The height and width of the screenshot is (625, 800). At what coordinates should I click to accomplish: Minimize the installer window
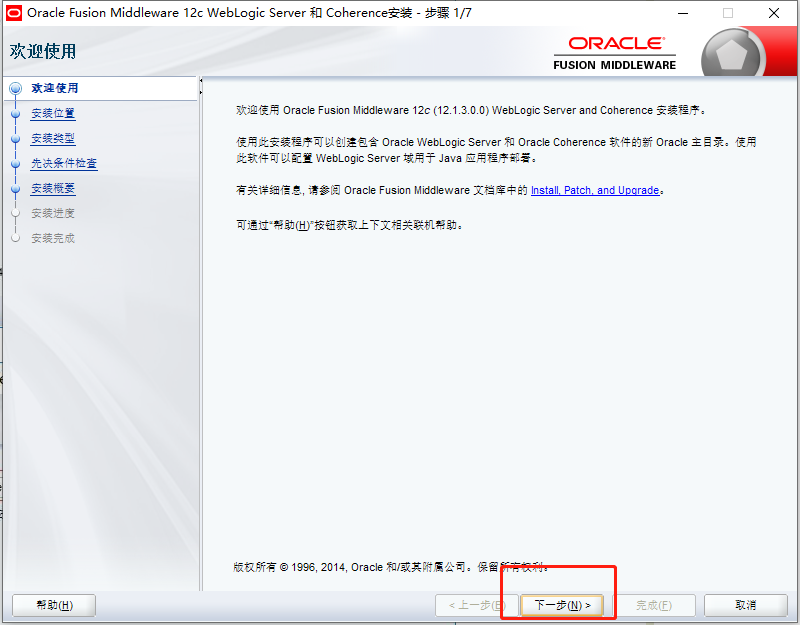pyautogui.click(x=683, y=13)
